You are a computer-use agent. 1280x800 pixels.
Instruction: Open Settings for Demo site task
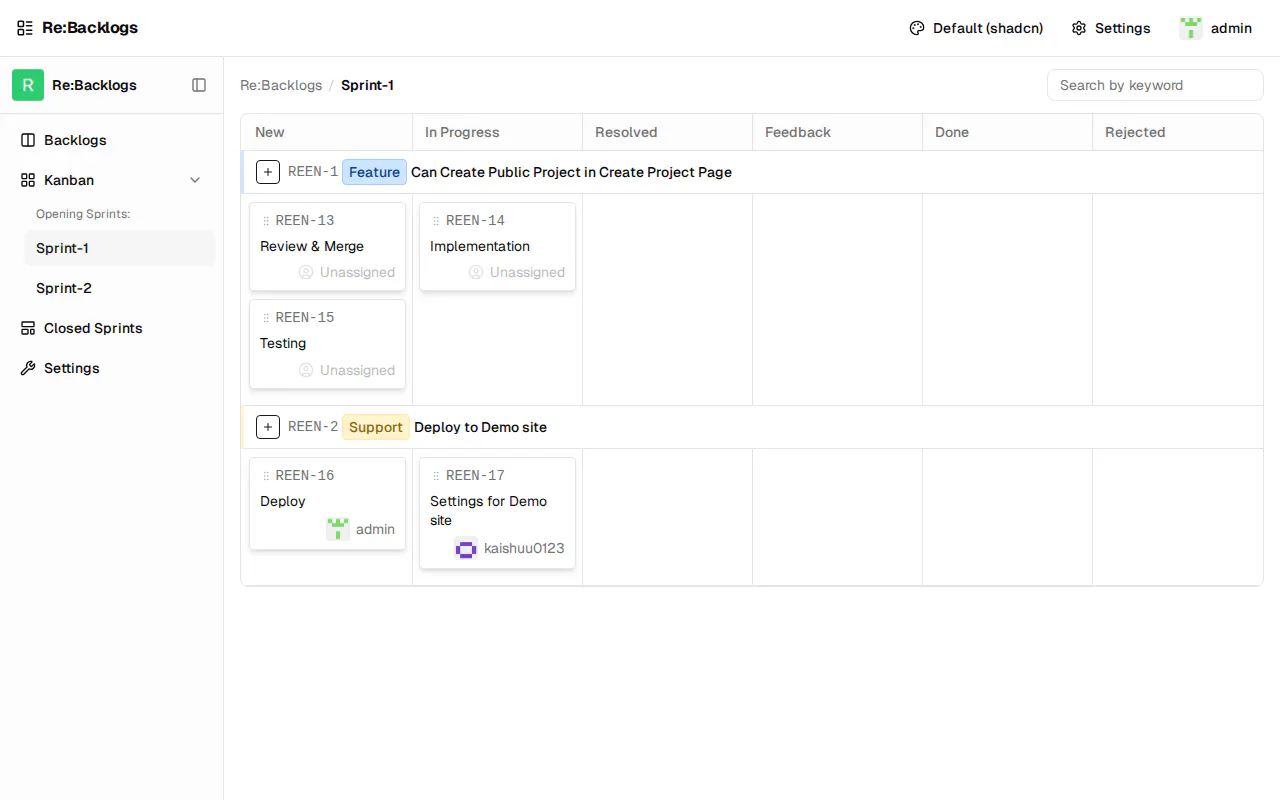(x=497, y=513)
